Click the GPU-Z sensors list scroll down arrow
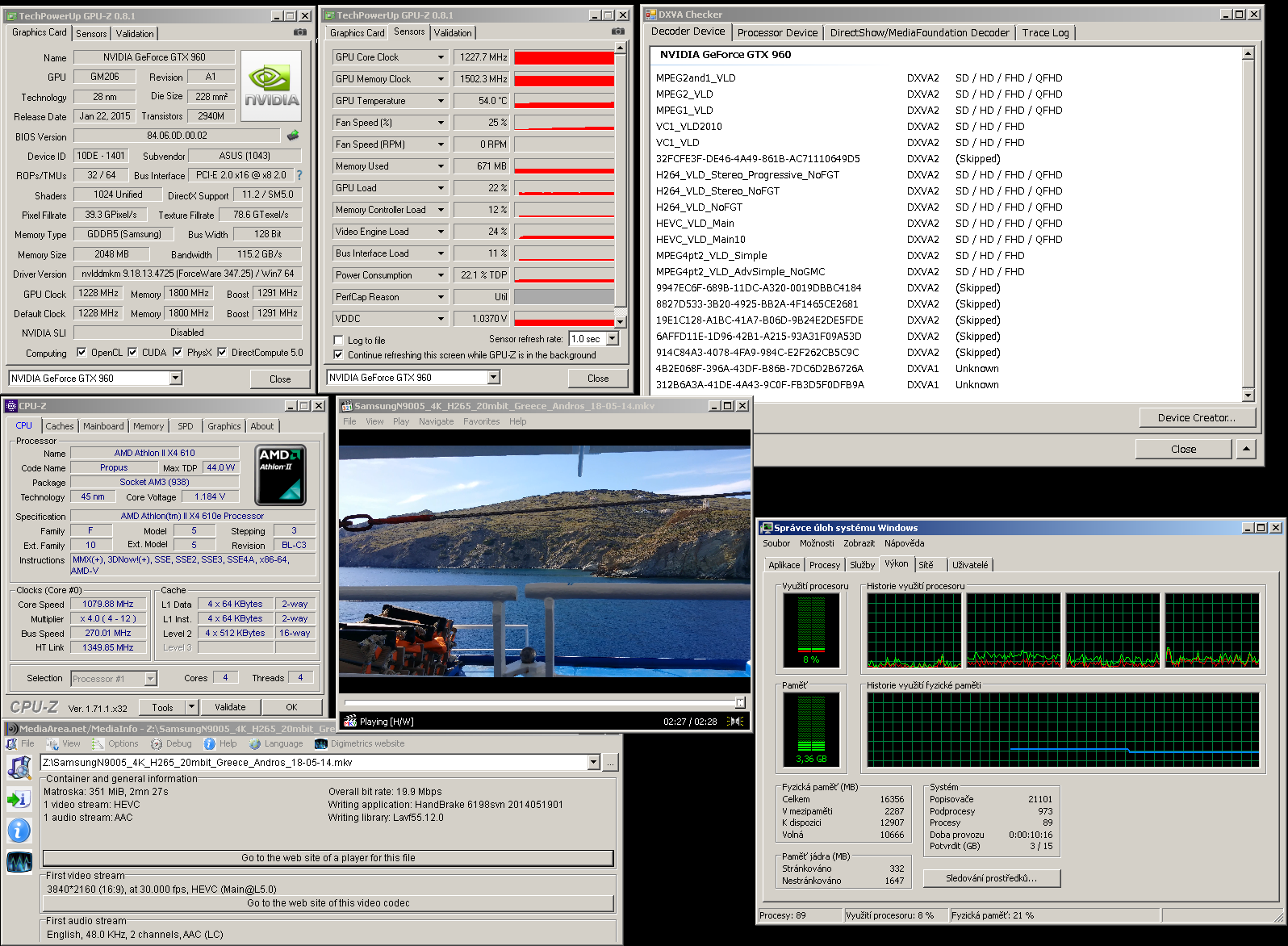Viewport: 1288px width, 946px height. tap(620, 322)
